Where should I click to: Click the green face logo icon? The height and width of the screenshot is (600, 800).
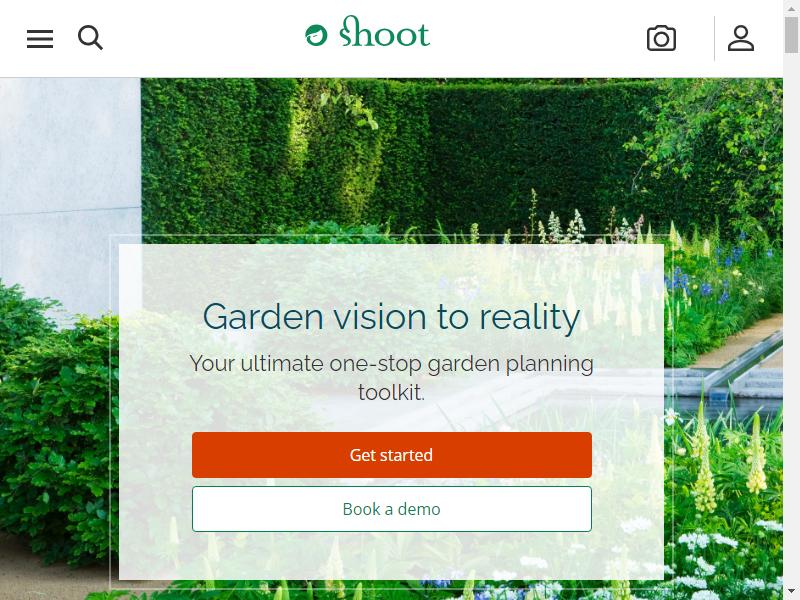(x=316, y=35)
